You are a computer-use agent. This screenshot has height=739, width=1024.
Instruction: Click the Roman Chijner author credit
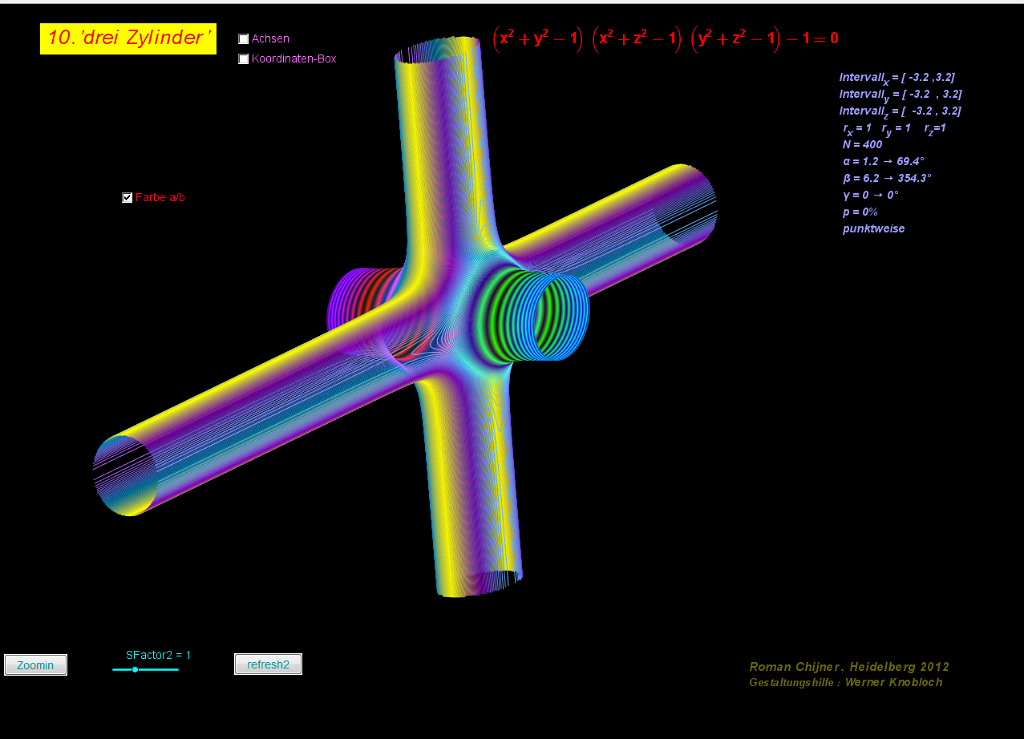[x=849, y=667]
